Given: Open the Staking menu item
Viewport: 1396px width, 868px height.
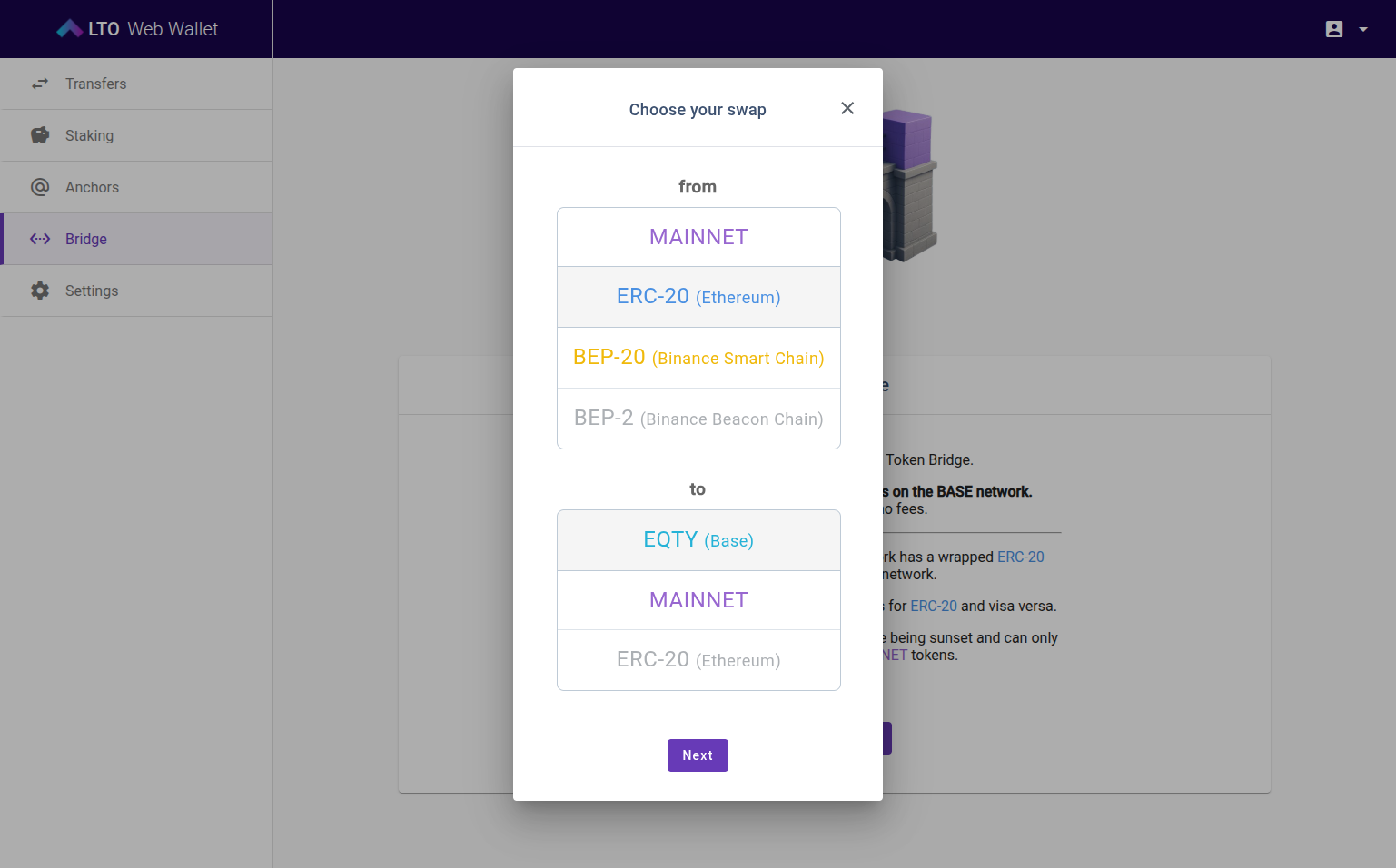Looking at the screenshot, I should click(89, 135).
